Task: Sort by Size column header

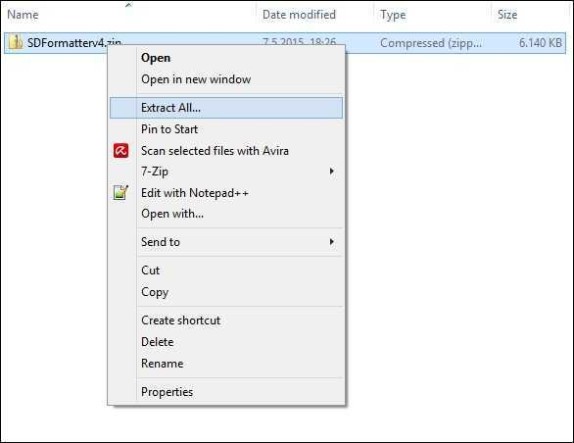Action: coord(507,15)
